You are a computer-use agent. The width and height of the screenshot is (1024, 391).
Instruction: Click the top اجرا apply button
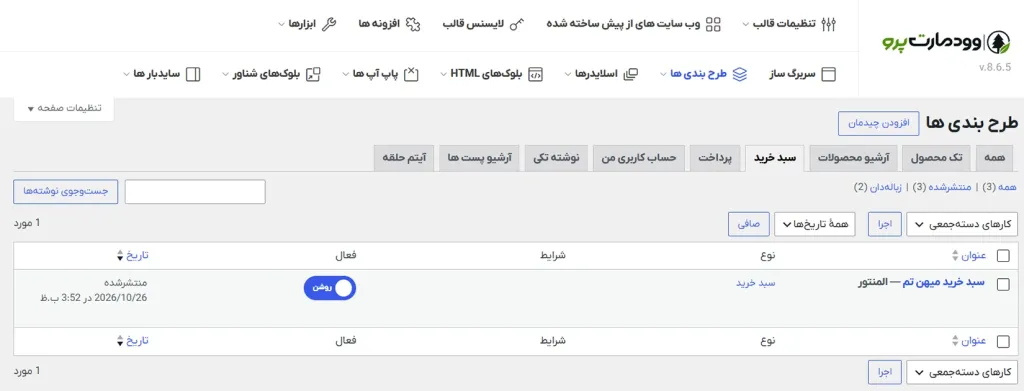pyautogui.click(x=884, y=225)
